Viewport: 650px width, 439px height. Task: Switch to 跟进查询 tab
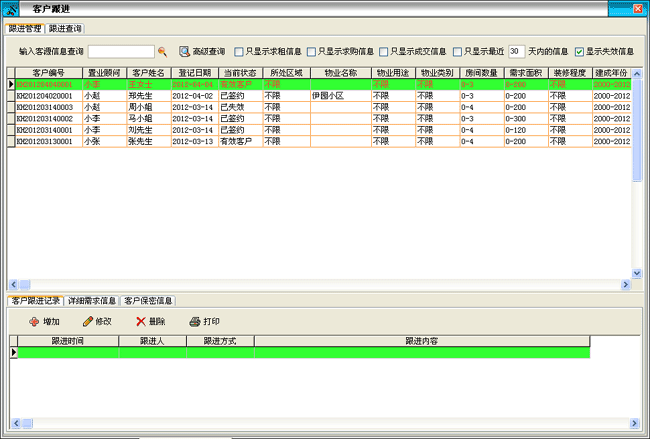[66, 28]
